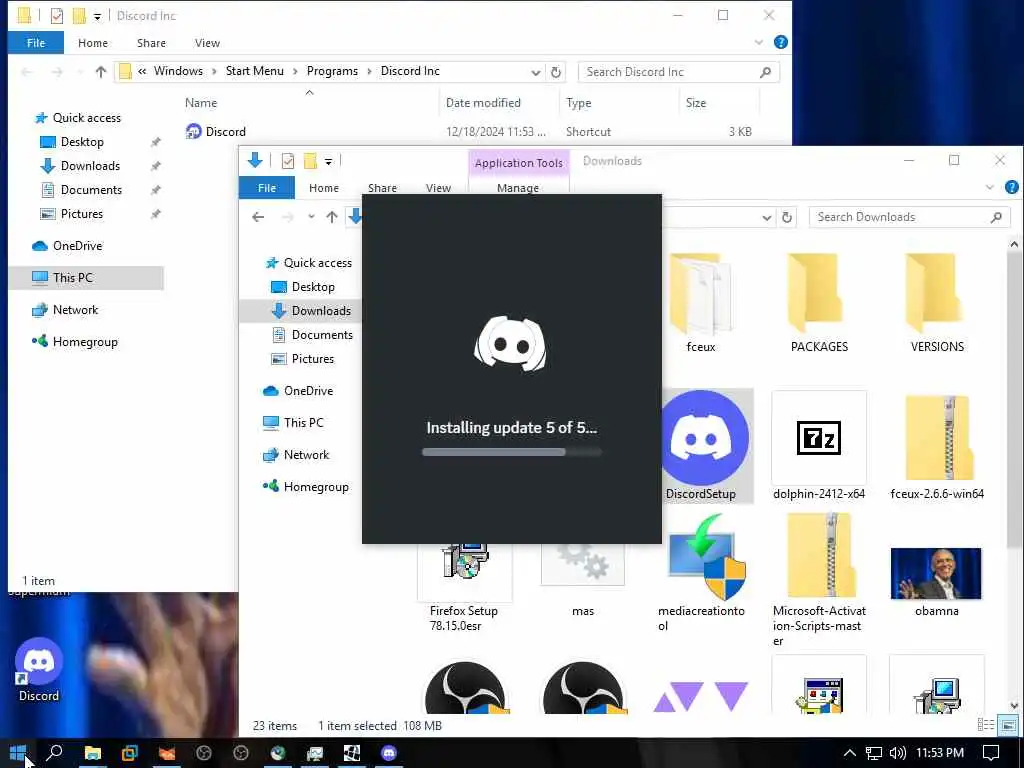Select the Firefox Setup 78.15.0esr installer
Viewport: 1024px width, 768px height.
[x=464, y=586]
